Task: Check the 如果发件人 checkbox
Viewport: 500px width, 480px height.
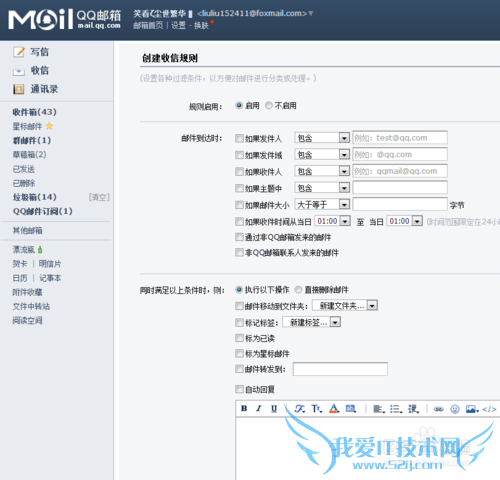Action: click(x=239, y=138)
